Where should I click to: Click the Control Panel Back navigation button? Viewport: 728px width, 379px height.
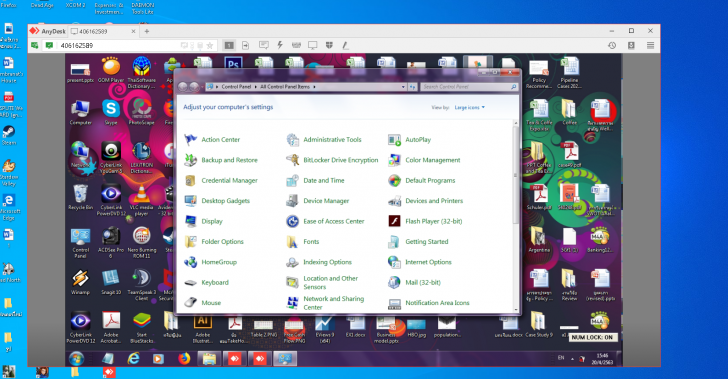point(183,86)
